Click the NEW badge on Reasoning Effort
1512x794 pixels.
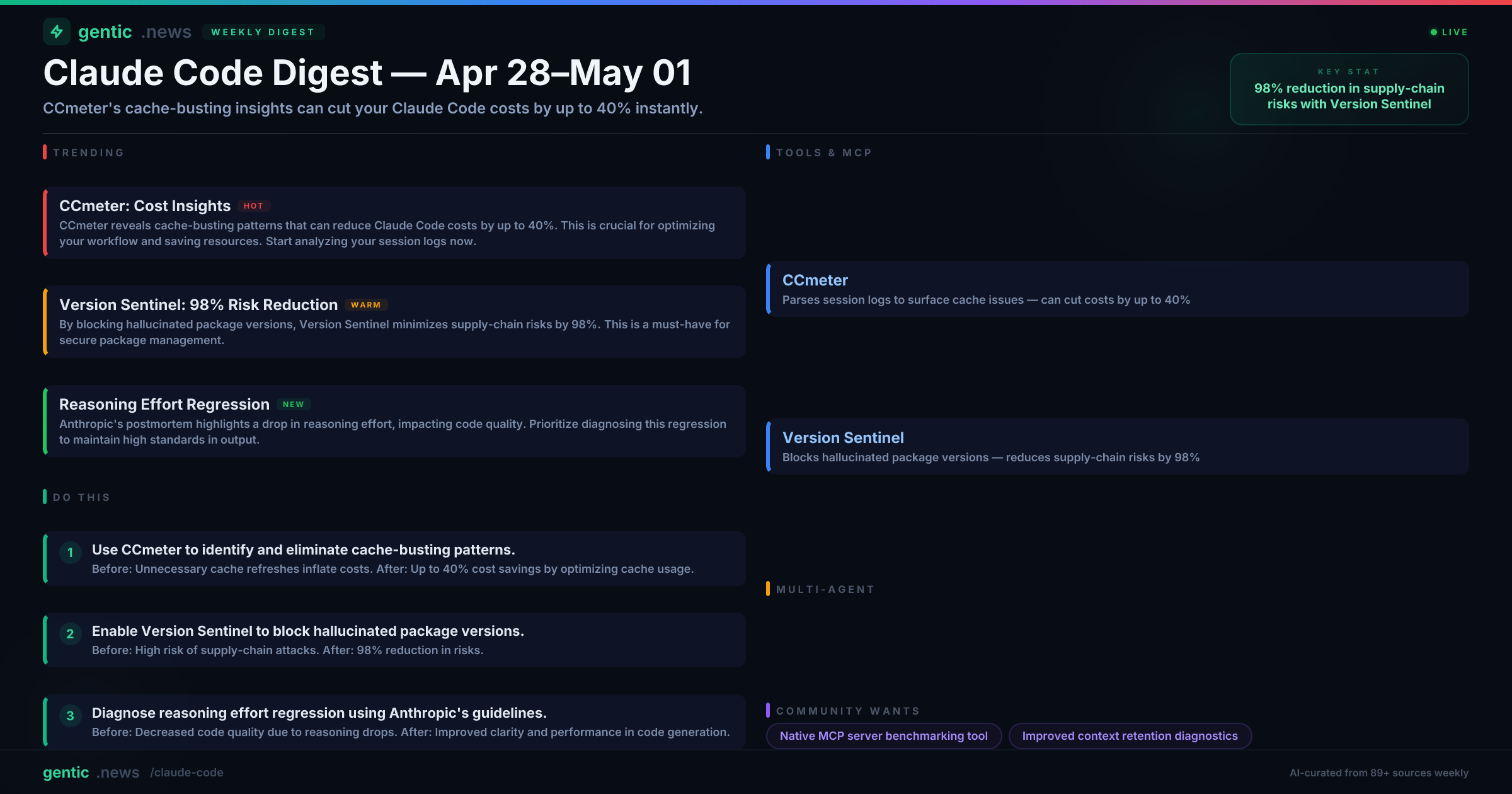click(x=293, y=405)
